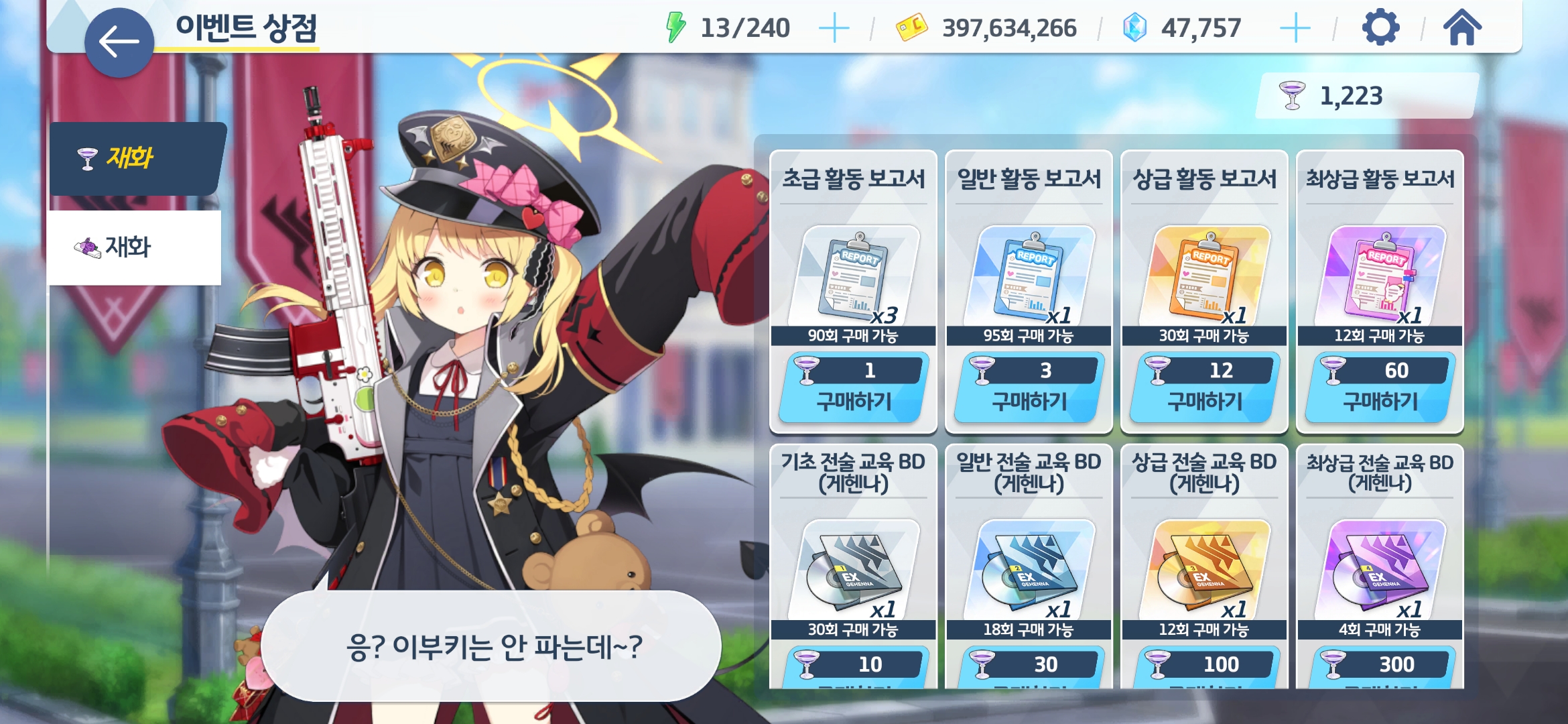The image size is (1568, 724).
Task: Purchase 최상급 활동 보고서 for 60
Action: click(1380, 387)
